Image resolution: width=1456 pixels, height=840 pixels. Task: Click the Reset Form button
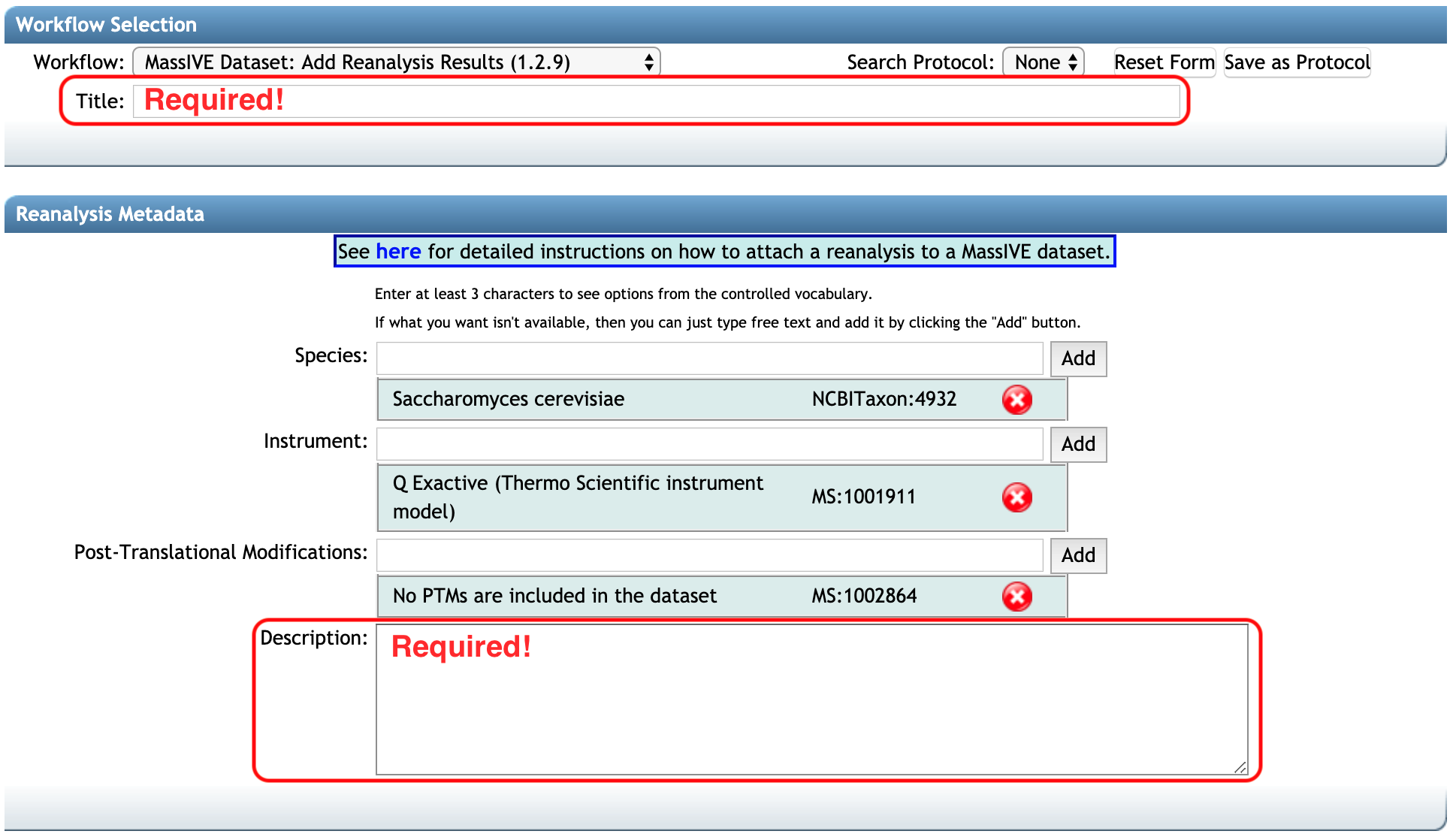[x=1163, y=62]
